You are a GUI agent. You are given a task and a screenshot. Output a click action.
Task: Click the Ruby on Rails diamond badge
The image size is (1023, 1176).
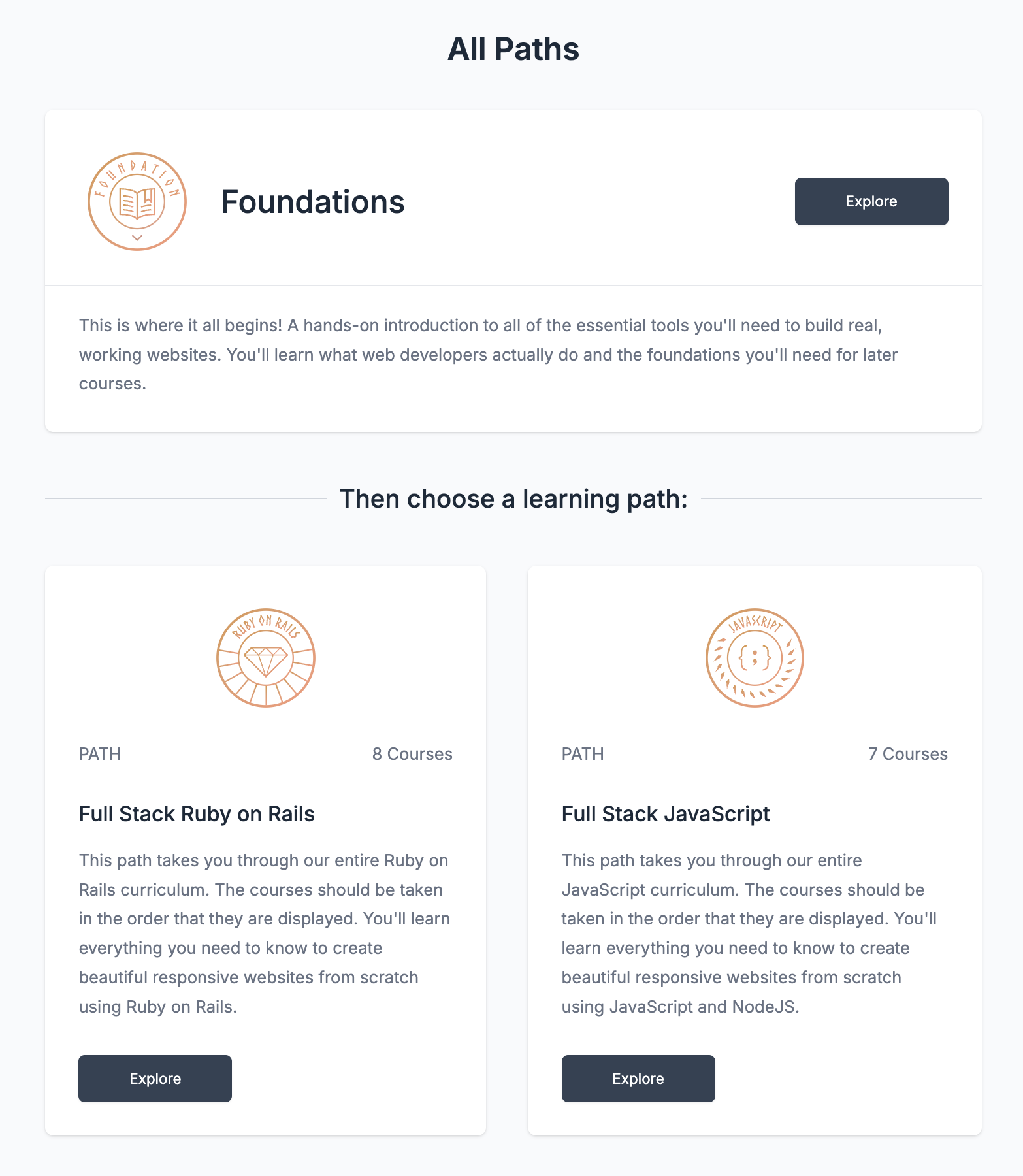coord(265,659)
